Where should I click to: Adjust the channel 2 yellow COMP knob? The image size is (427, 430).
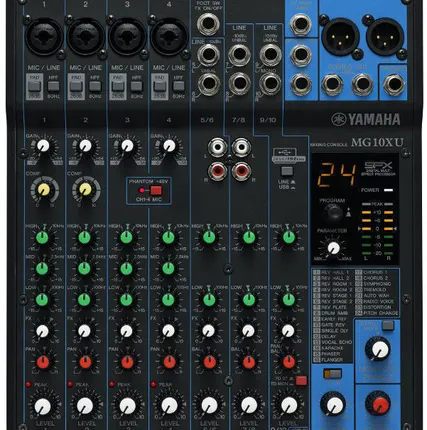[85, 189]
